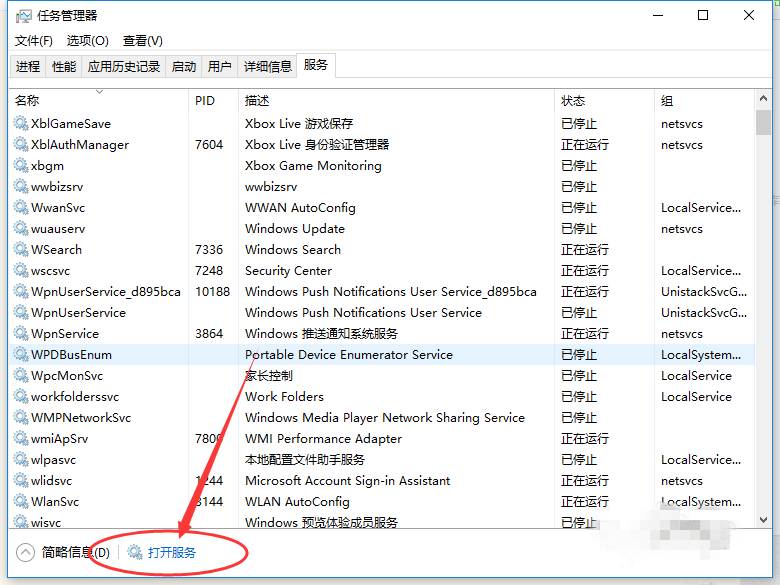Click PID 7604 cell
Image resolution: width=780 pixels, height=585 pixels.
point(209,144)
